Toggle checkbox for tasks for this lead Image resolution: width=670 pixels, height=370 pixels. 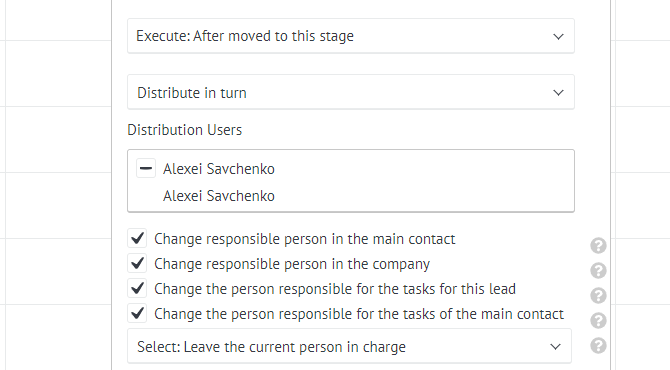pyautogui.click(x=137, y=289)
